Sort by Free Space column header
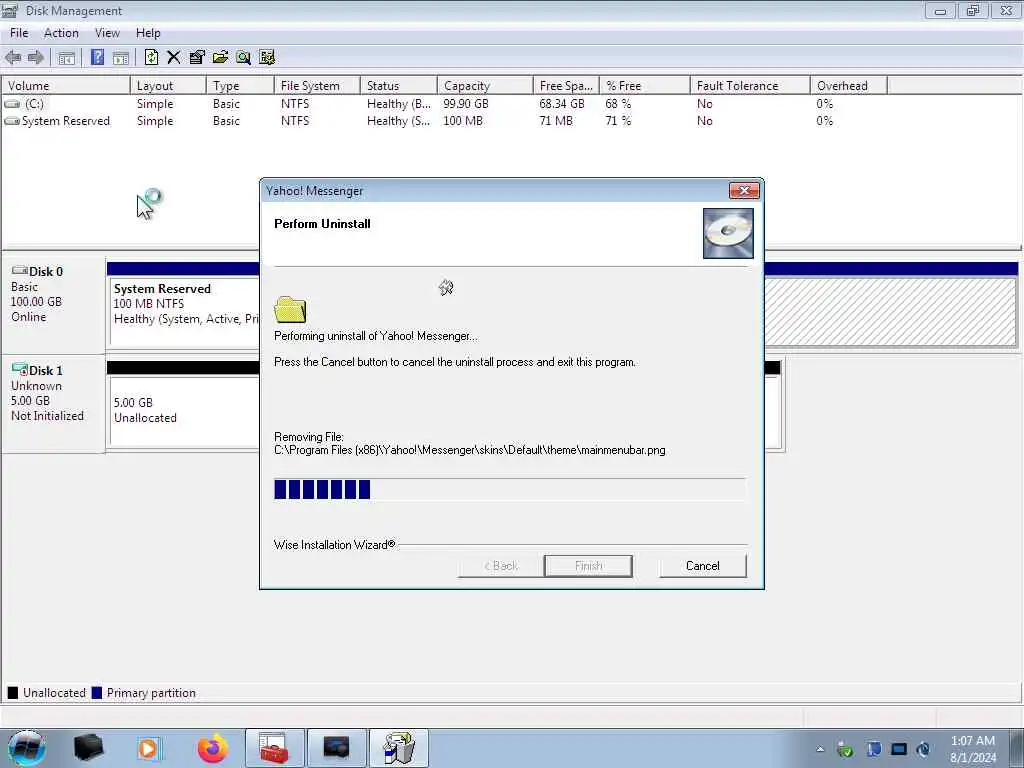This screenshot has height=768, width=1024. coord(566,86)
